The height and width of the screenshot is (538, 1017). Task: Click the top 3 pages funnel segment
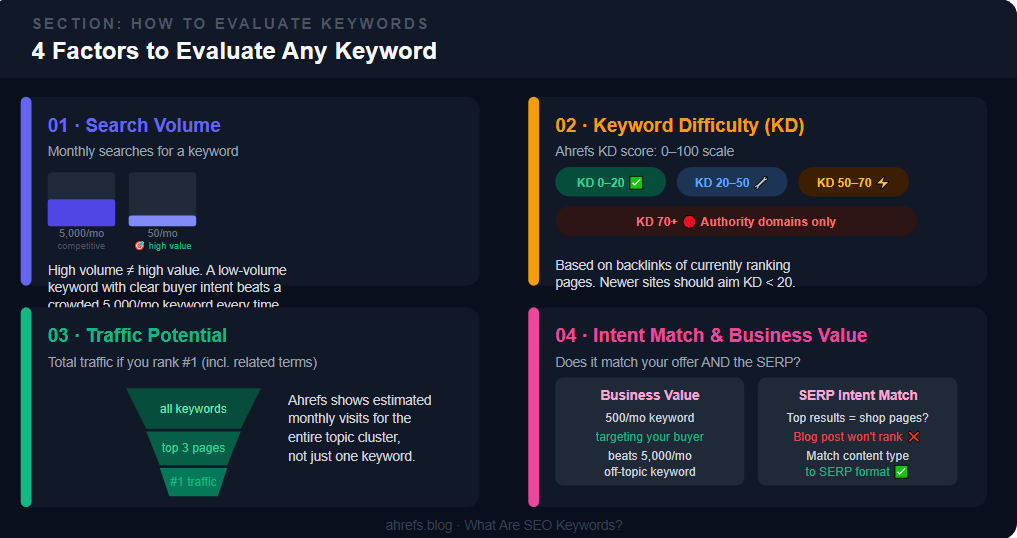193,448
